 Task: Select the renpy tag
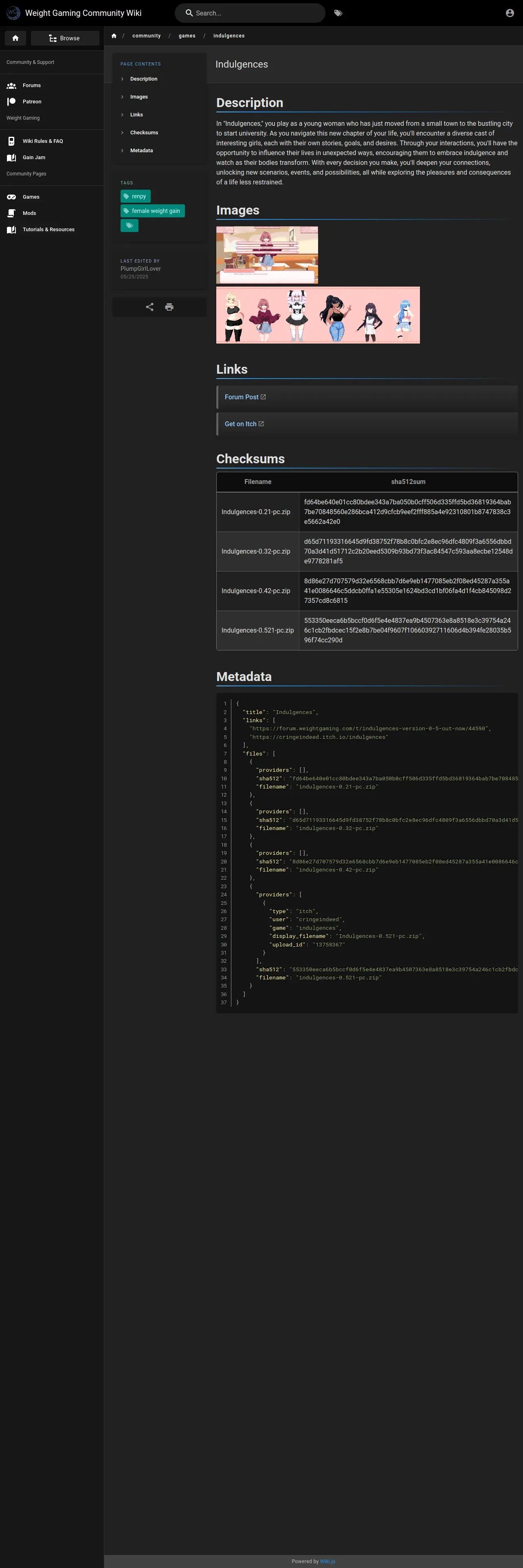[x=135, y=197]
